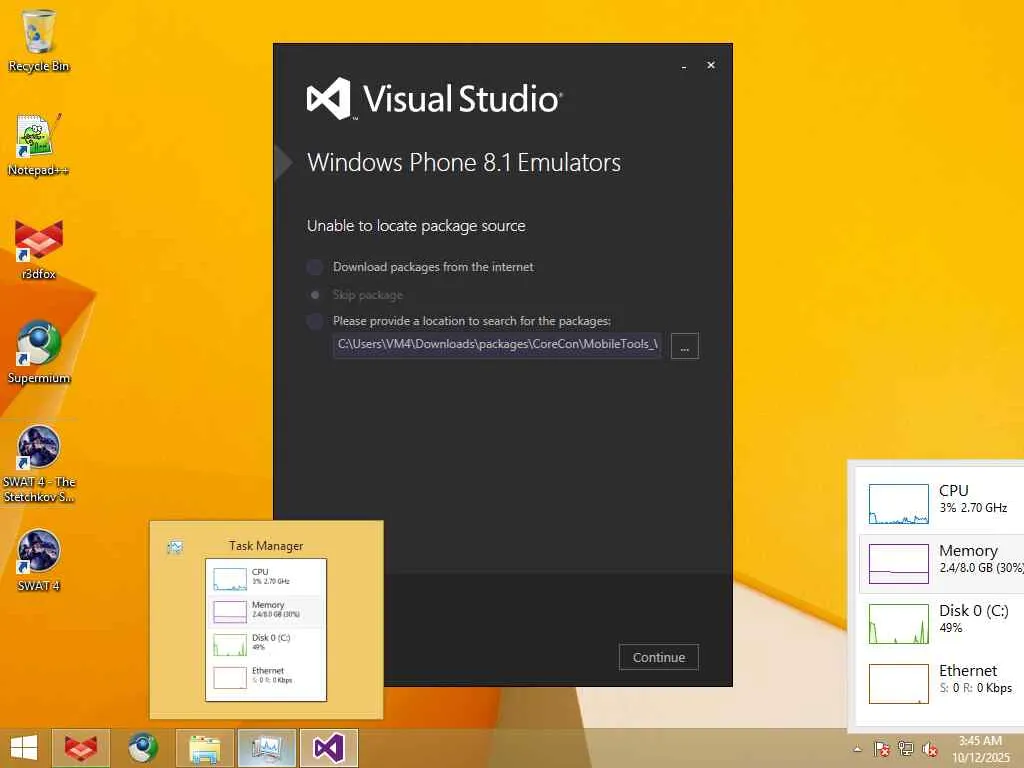The image size is (1024, 768).
Task: Click the Task Manager preview thumbnail
Action: click(x=266, y=630)
